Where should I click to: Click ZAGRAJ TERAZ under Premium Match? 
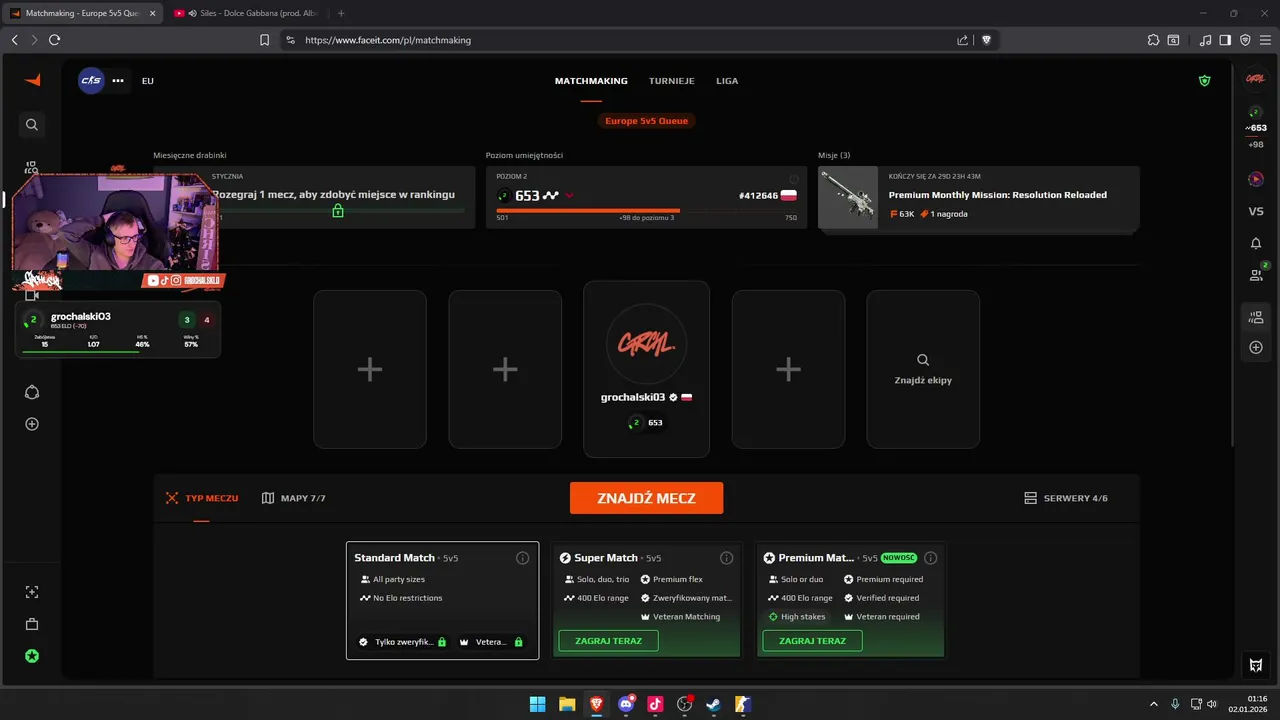pyautogui.click(x=812, y=641)
